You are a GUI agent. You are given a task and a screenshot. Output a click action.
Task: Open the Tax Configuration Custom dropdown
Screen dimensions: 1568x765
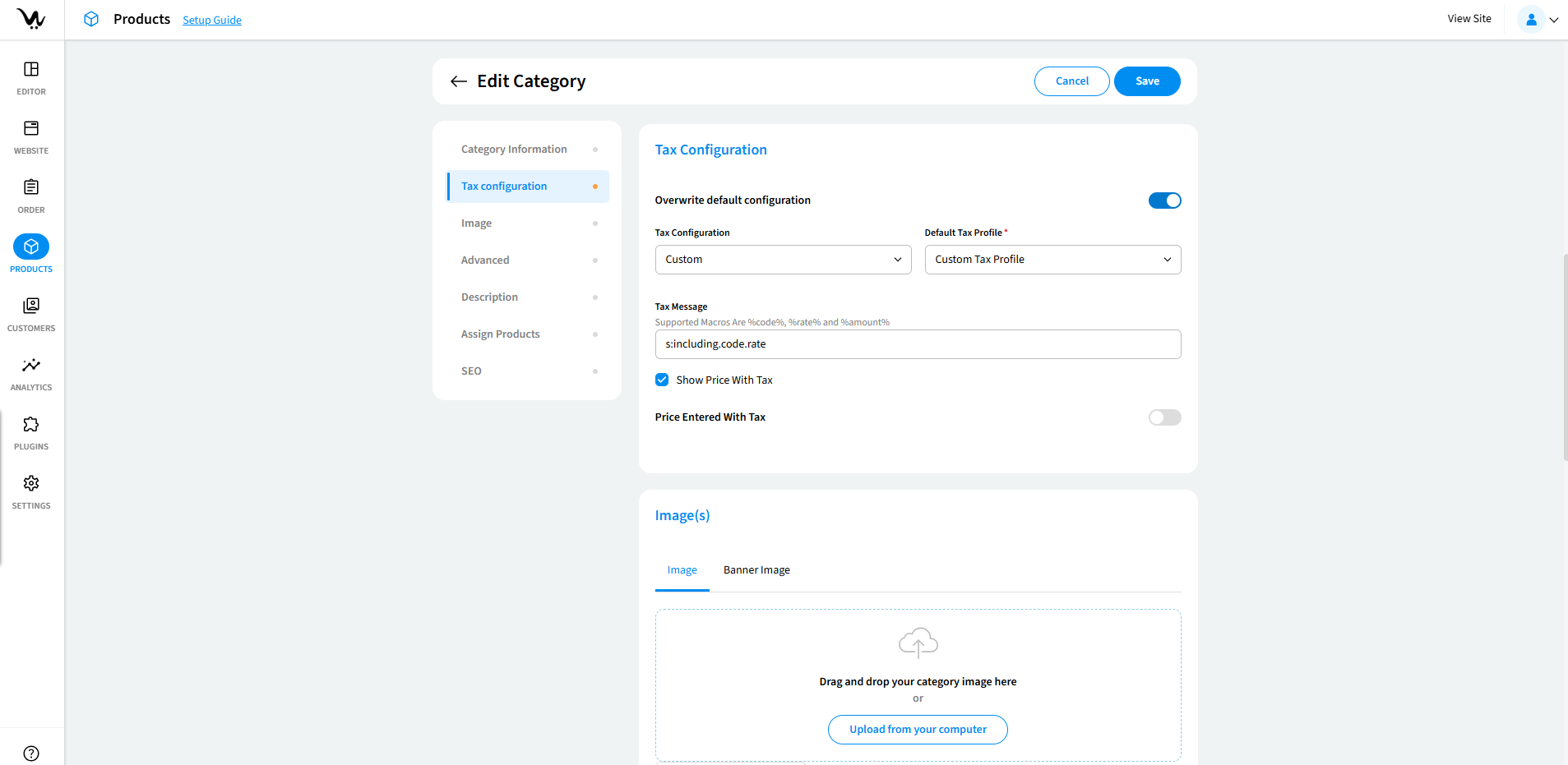coord(783,260)
